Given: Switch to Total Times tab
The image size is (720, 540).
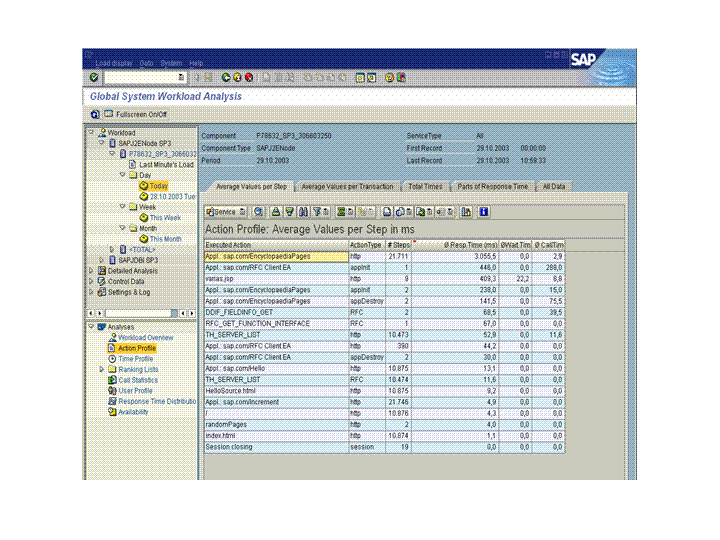Looking at the screenshot, I should point(425,186).
